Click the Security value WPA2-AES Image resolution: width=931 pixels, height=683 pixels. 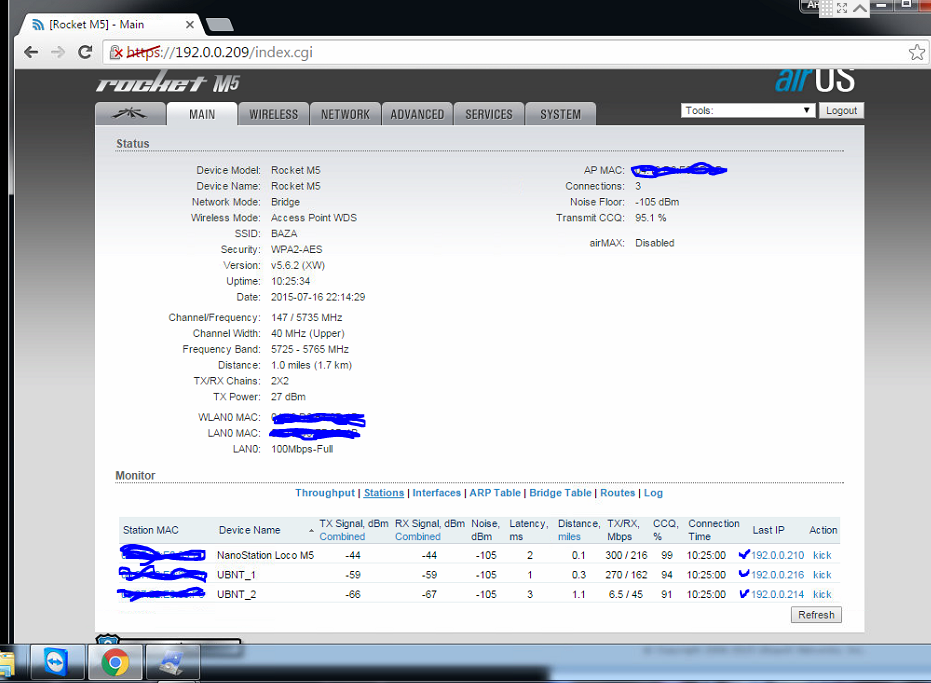click(x=297, y=249)
